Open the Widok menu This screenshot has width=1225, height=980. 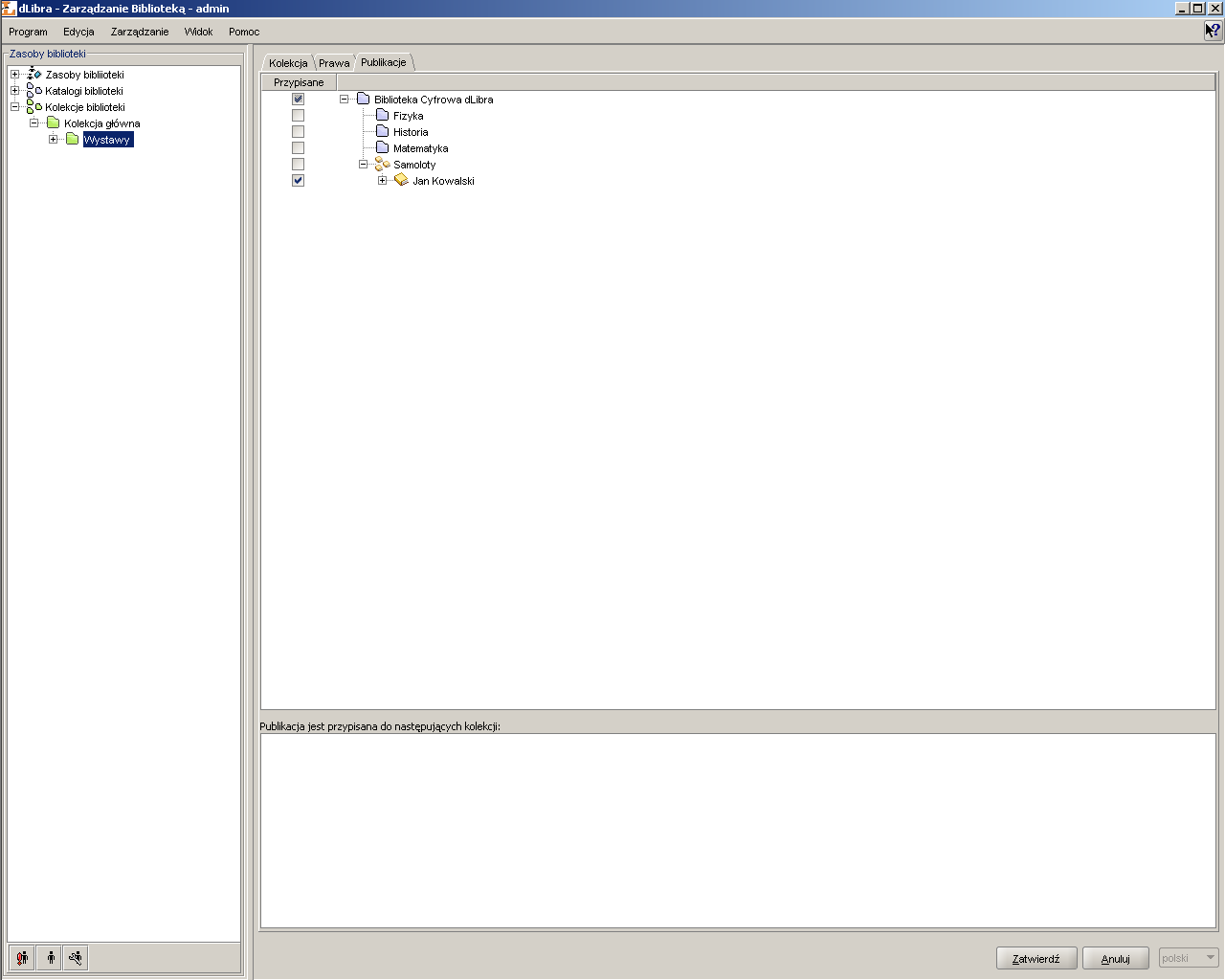198,32
